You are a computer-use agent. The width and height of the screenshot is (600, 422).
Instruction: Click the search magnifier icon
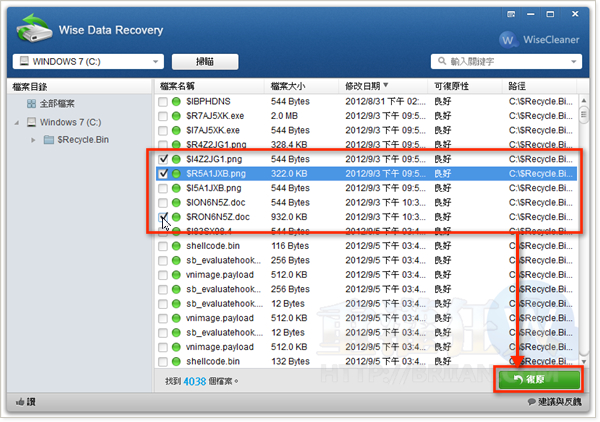(442, 61)
